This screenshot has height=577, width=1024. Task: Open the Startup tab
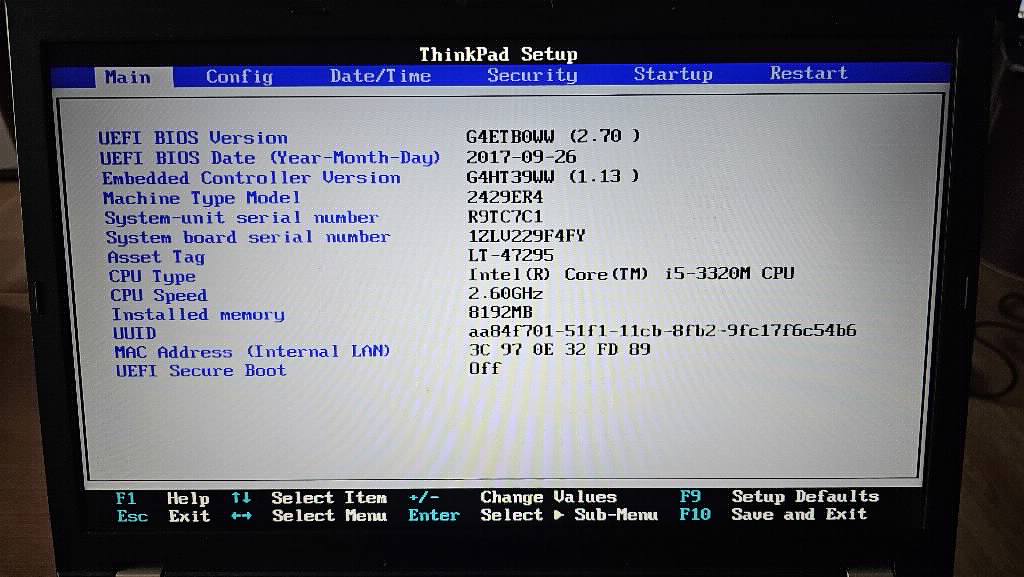(x=673, y=74)
